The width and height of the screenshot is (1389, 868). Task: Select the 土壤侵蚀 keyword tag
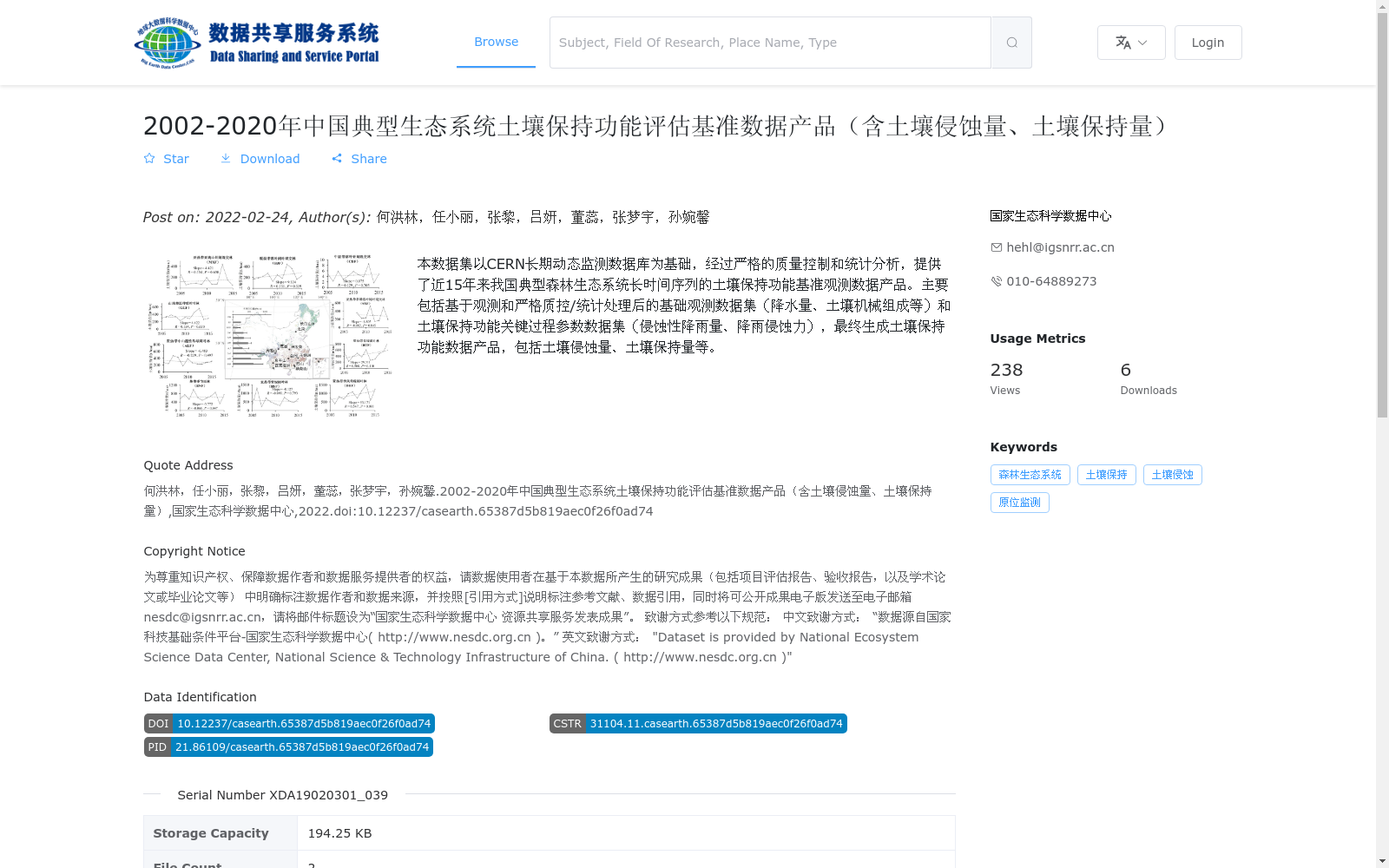(x=1172, y=475)
